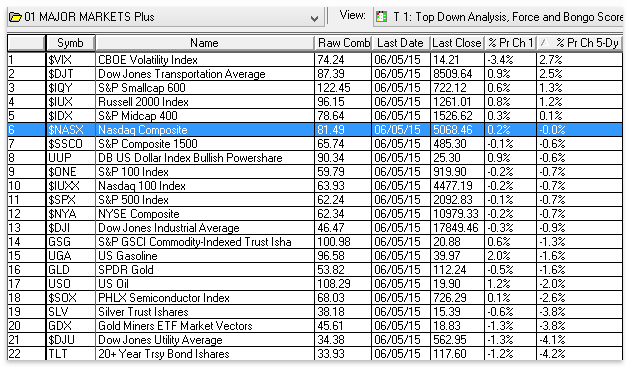Sort by the Raw Comb column header

tap(343, 43)
